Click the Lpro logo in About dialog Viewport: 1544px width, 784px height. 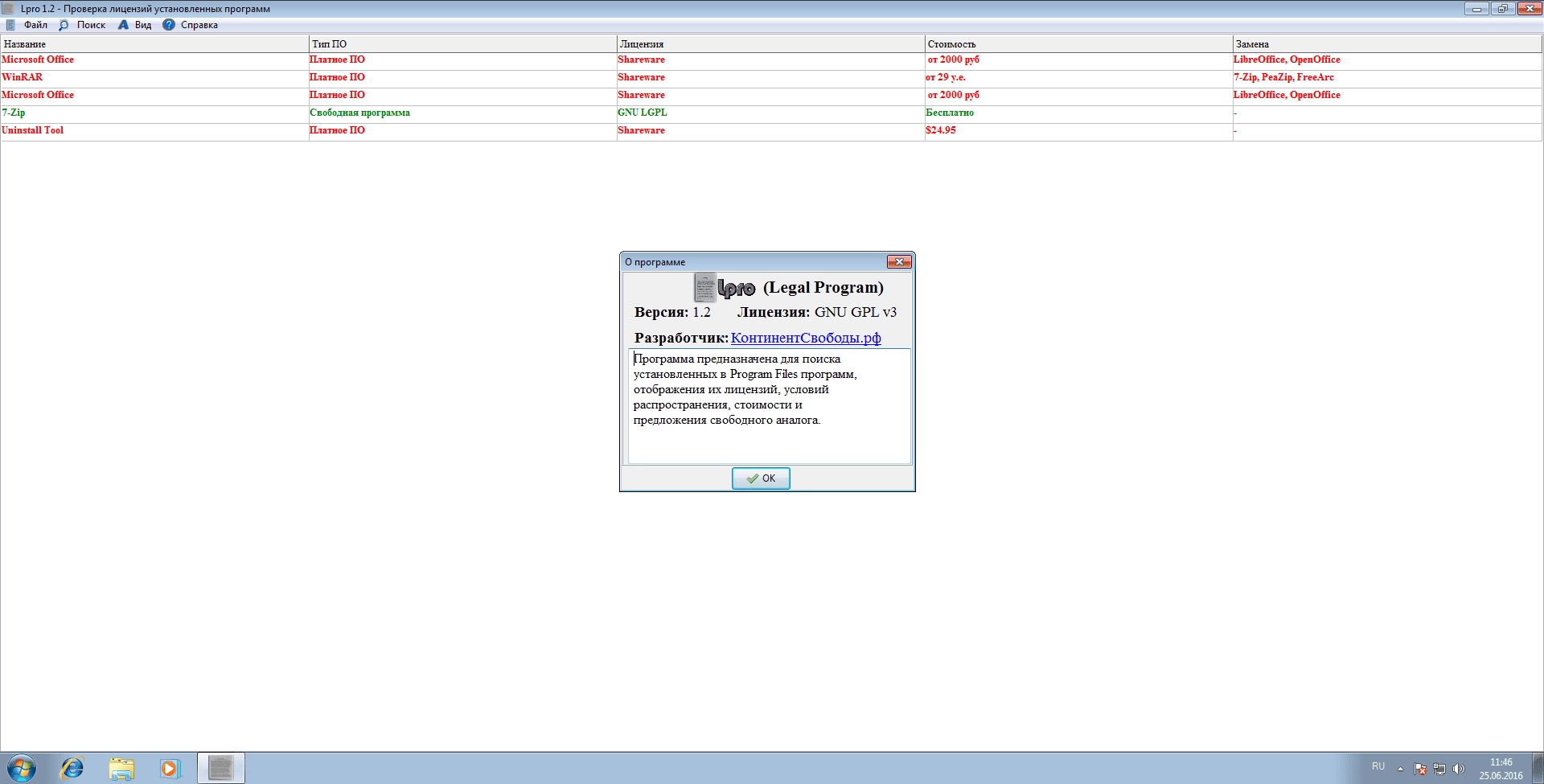pyautogui.click(x=725, y=287)
